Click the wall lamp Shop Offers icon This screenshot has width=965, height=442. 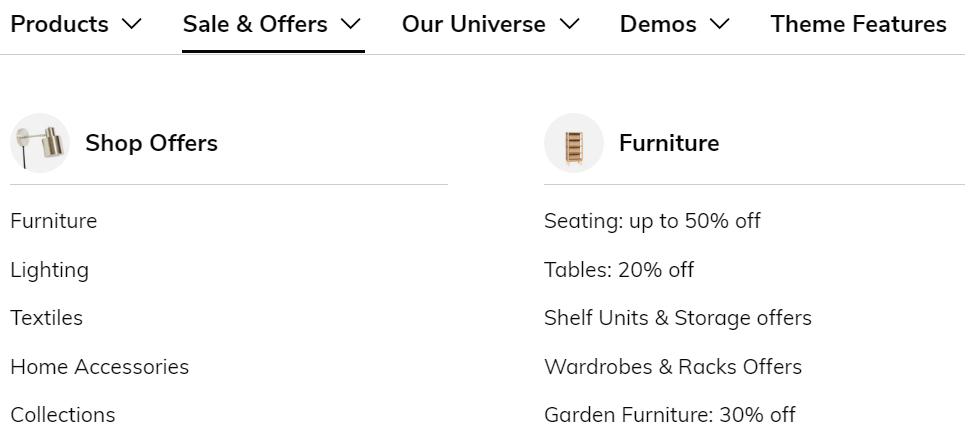pos(40,143)
